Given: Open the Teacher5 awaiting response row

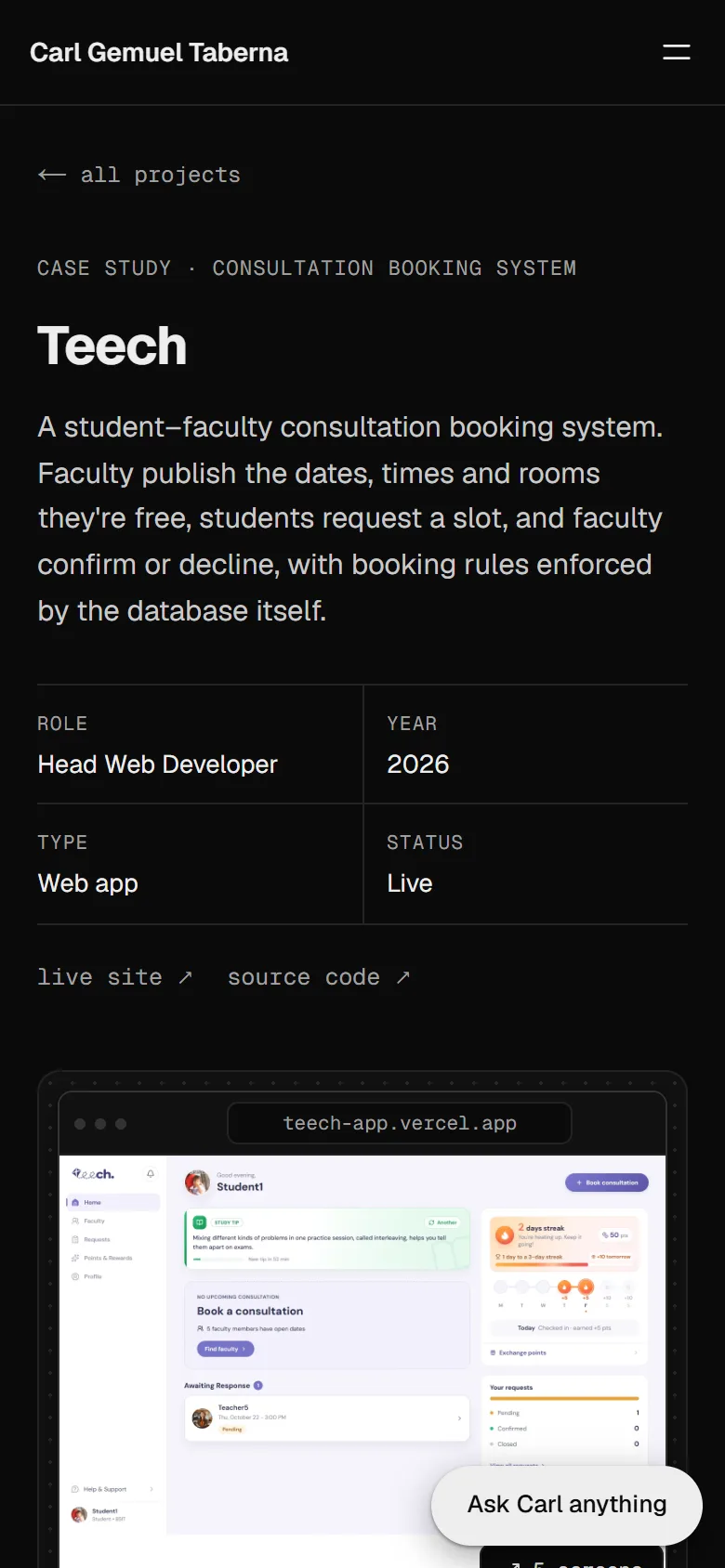Looking at the screenshot, I should tap(327, 1418).
